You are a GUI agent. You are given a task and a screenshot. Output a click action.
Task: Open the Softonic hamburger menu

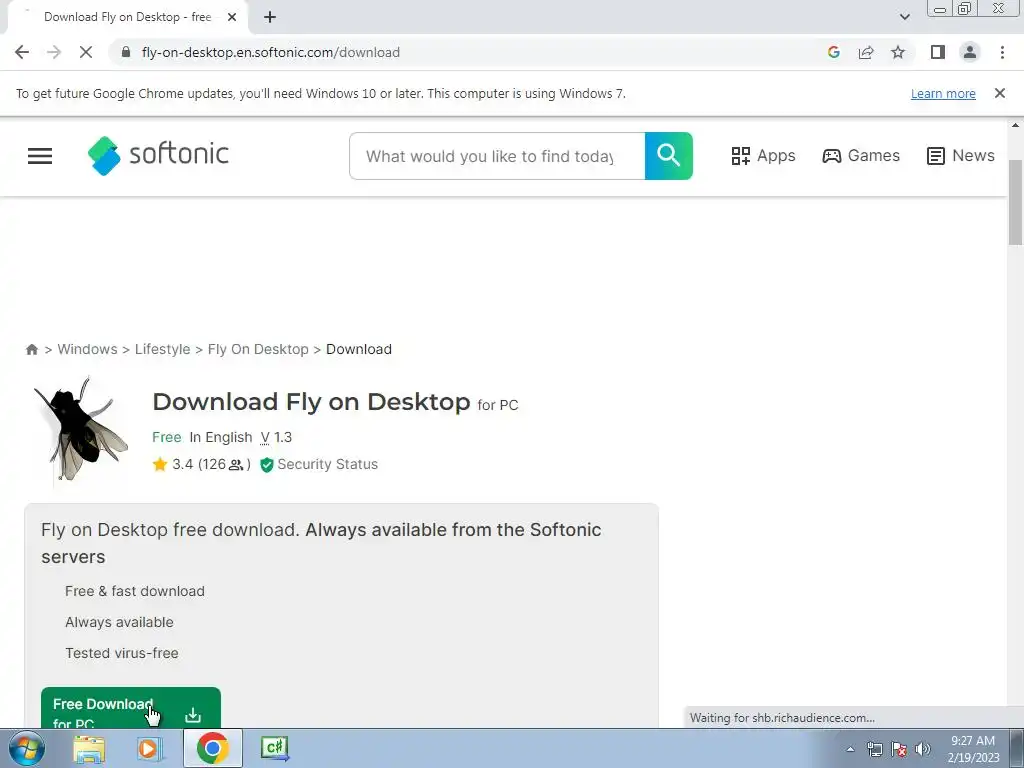40,155
